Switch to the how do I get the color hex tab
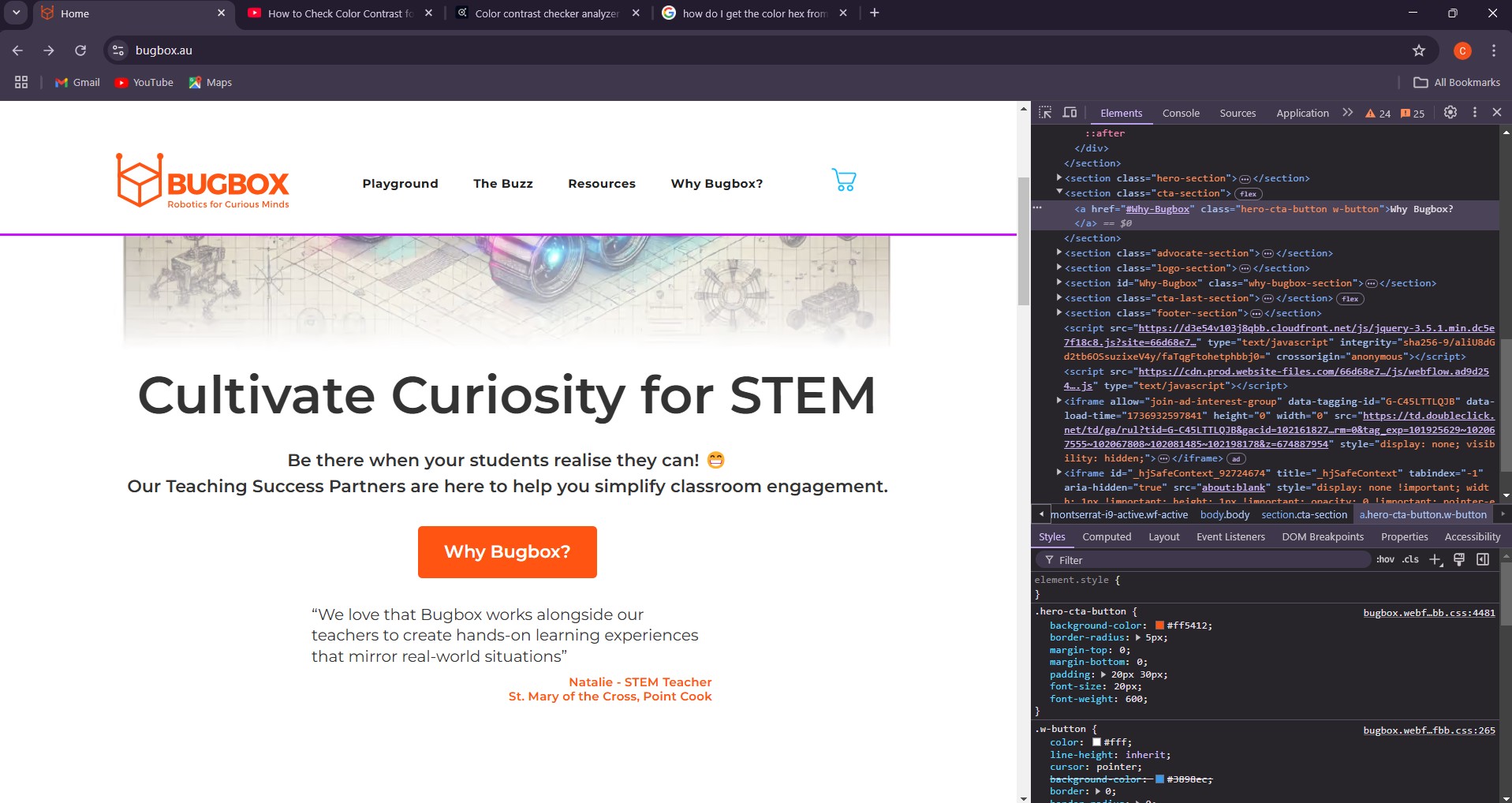Image resolution: width=1512 pixels, height=803 pixels. click(x=754, y=13)
